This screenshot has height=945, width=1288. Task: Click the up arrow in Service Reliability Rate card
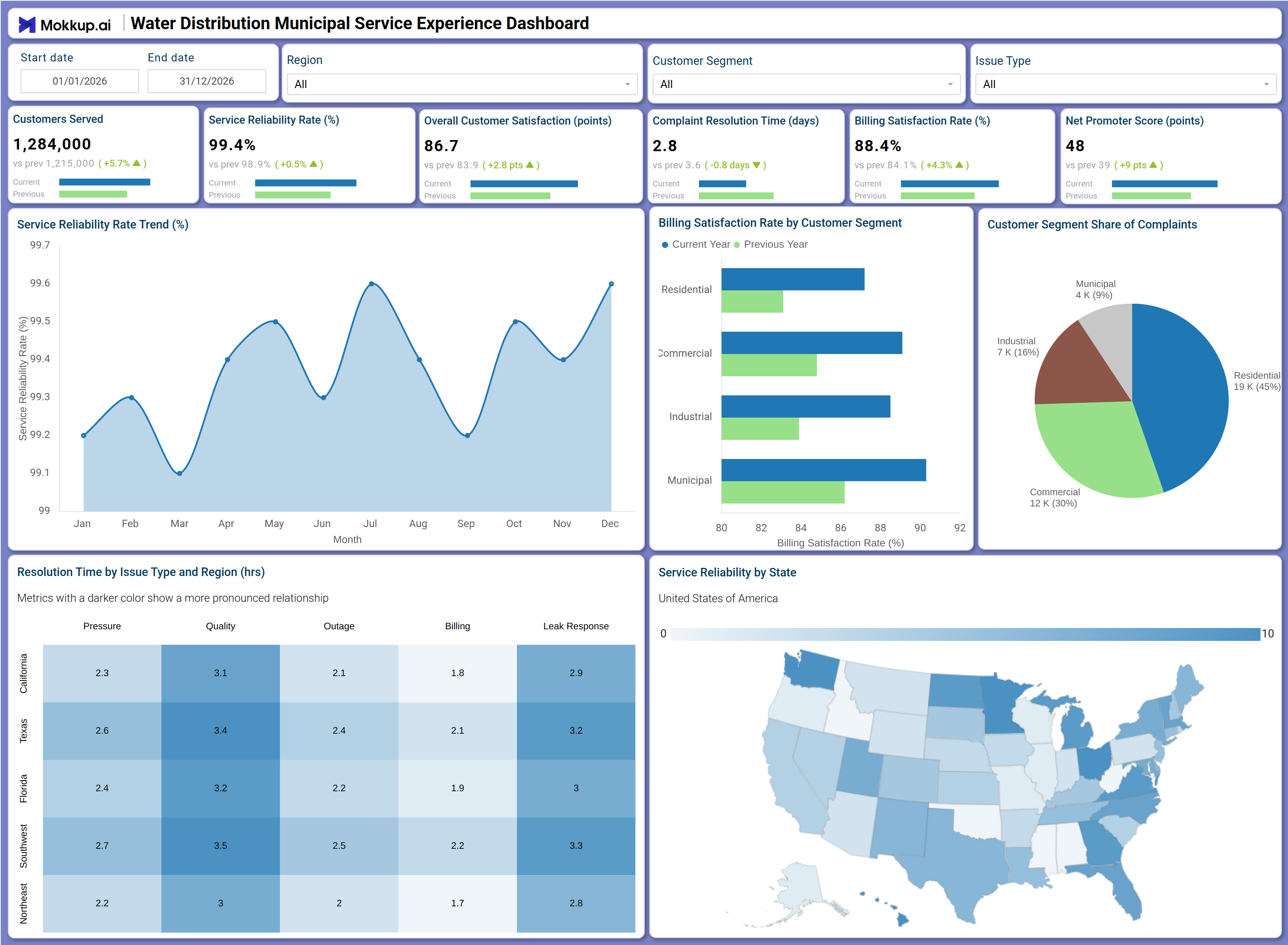313,164
